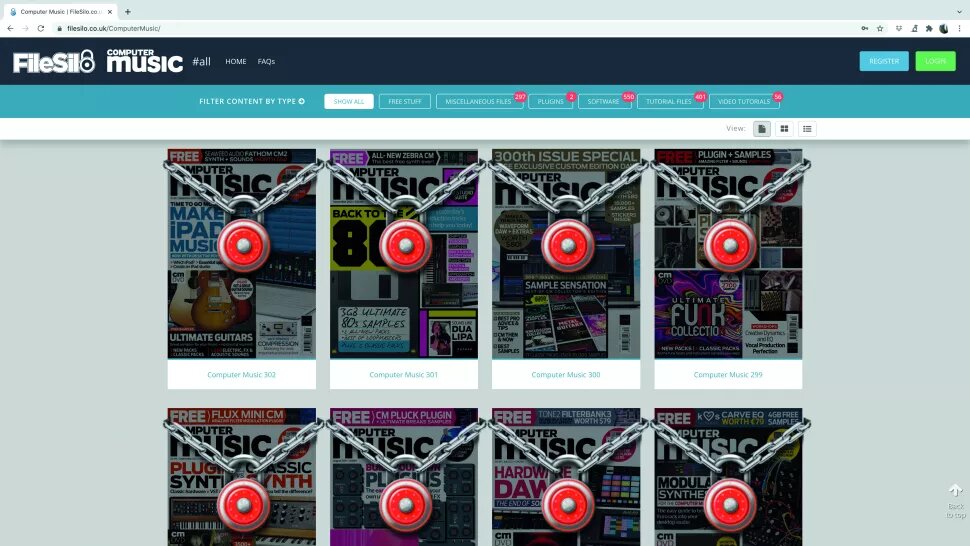Screen dimensions: 970x546
Task: Click the FileSilo logo
Action: point(54,62)
